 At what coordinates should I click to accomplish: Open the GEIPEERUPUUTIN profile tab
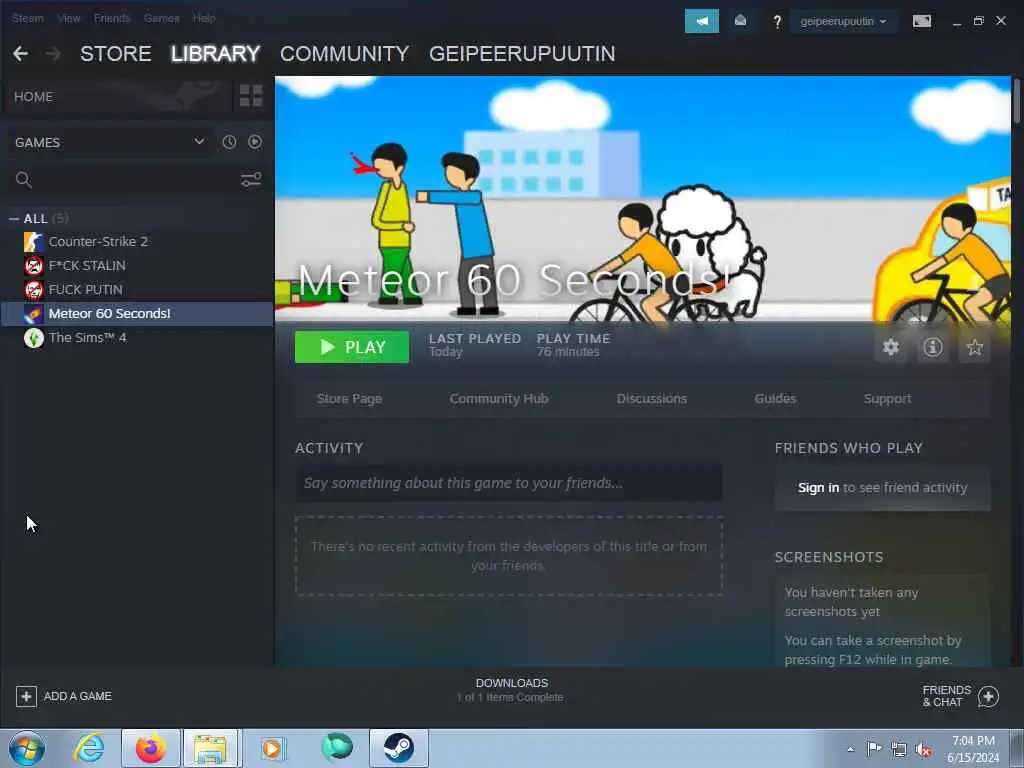[x=522, y=54]
